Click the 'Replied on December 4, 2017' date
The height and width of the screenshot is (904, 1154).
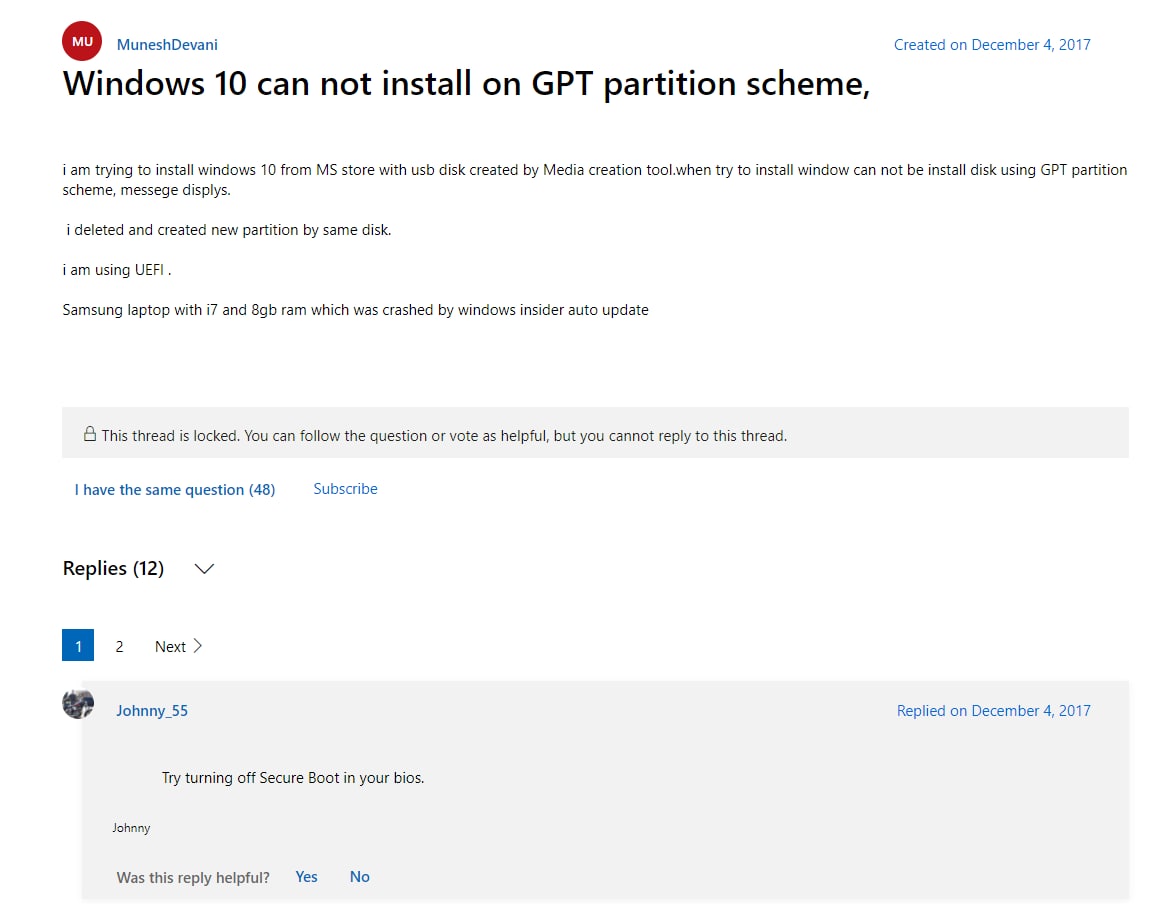pos(994,710)
